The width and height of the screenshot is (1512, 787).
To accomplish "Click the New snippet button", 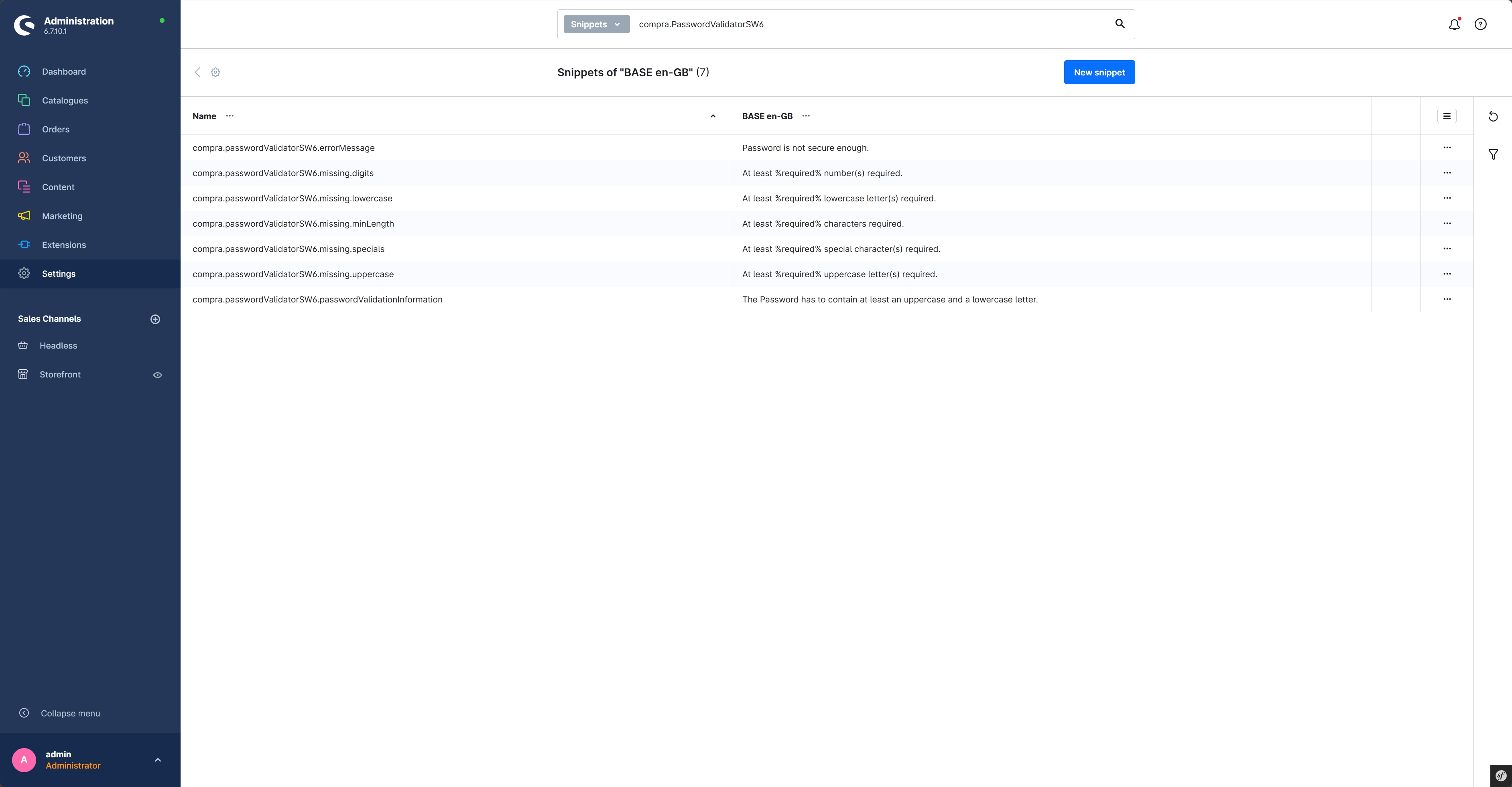I will 1099,72.
